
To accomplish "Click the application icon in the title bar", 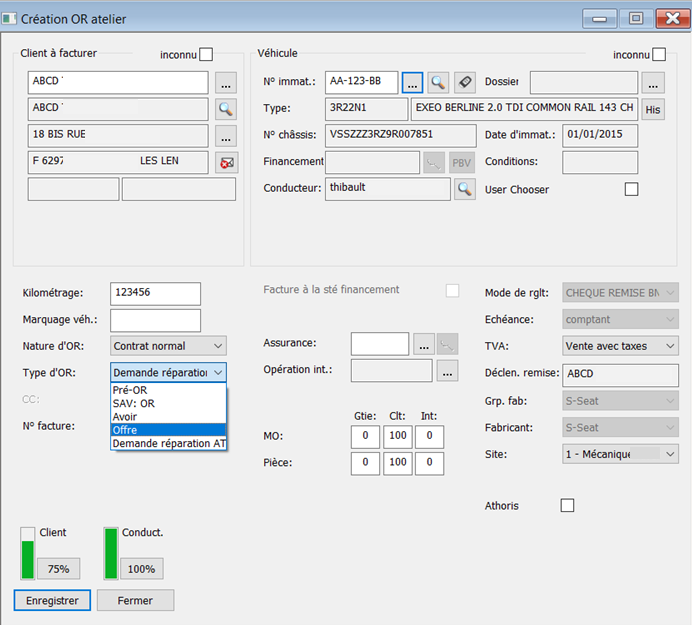I will click(x=9, y=19).
